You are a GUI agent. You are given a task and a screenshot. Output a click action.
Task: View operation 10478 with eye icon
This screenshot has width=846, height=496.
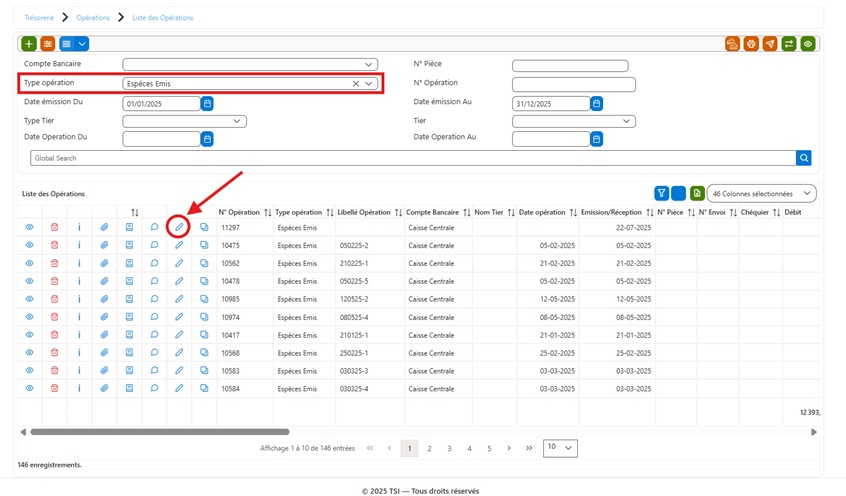click(x=30, y=281)
